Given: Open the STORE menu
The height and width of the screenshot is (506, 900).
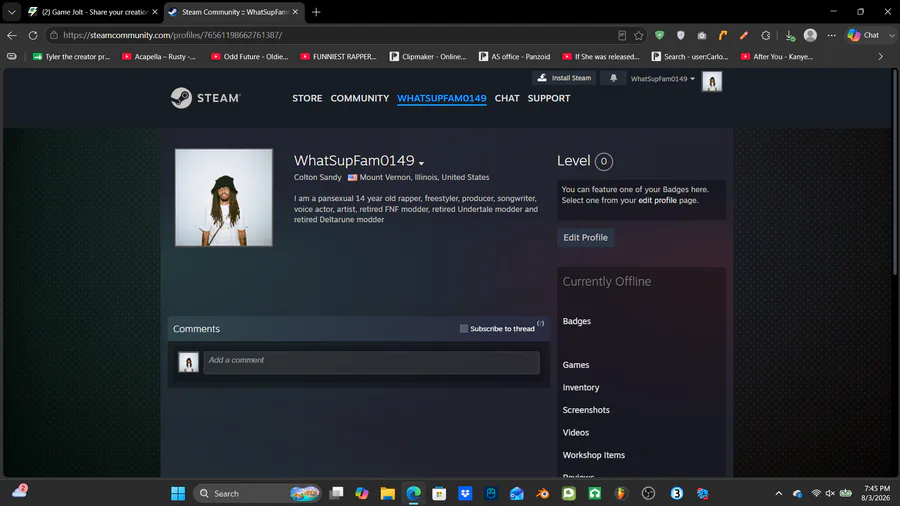Looking at the screenshot, I should [x=307, y=98].
